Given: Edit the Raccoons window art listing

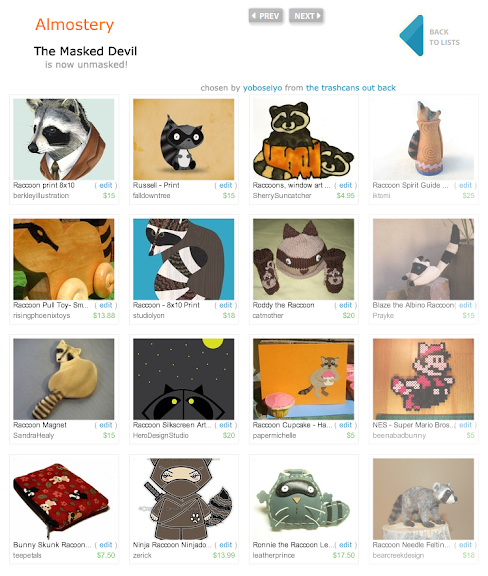Looking at the screenshot, I should [x=345, y=185].
